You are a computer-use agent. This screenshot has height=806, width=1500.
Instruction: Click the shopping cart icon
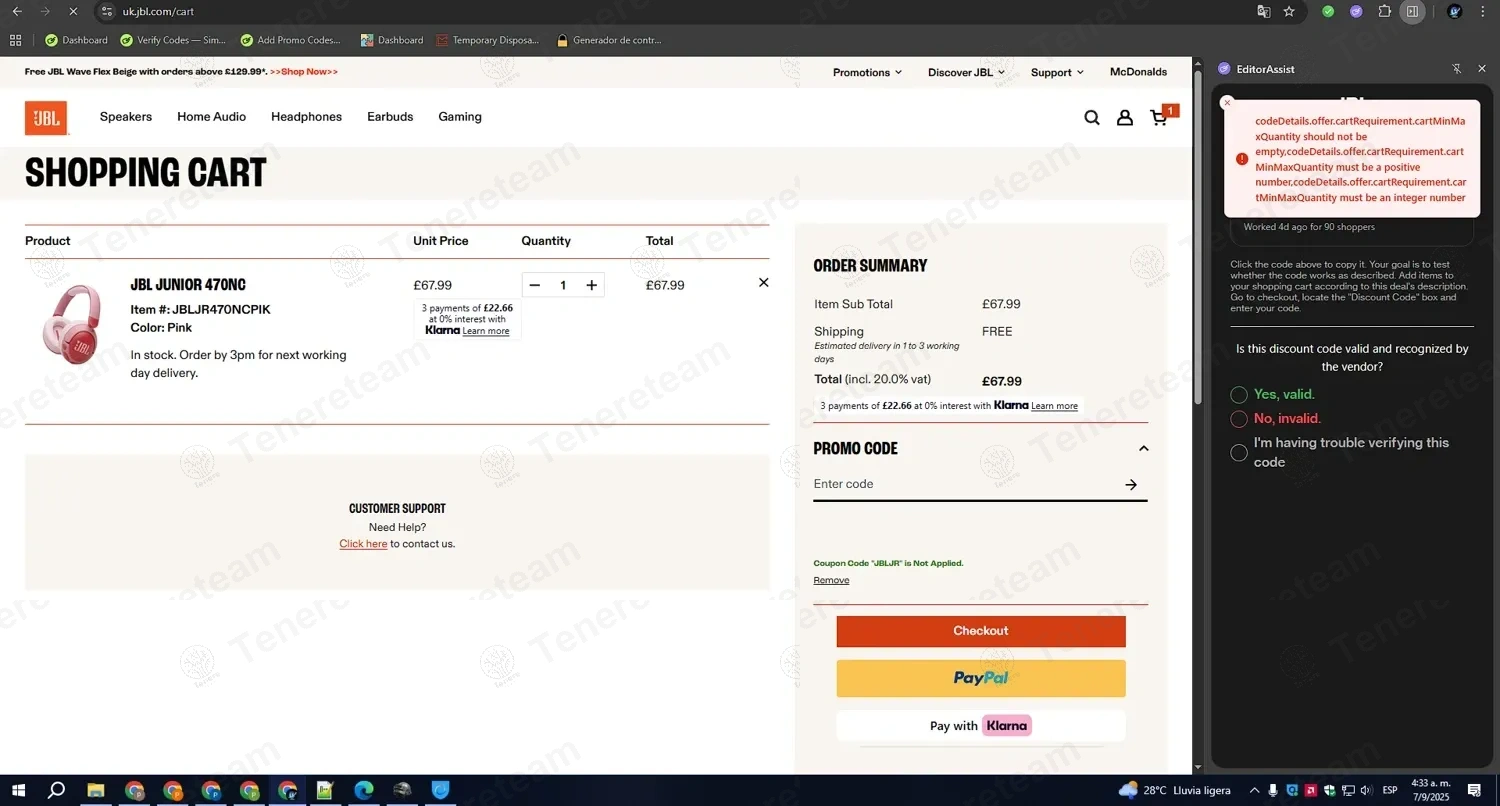click(1159, 118)
